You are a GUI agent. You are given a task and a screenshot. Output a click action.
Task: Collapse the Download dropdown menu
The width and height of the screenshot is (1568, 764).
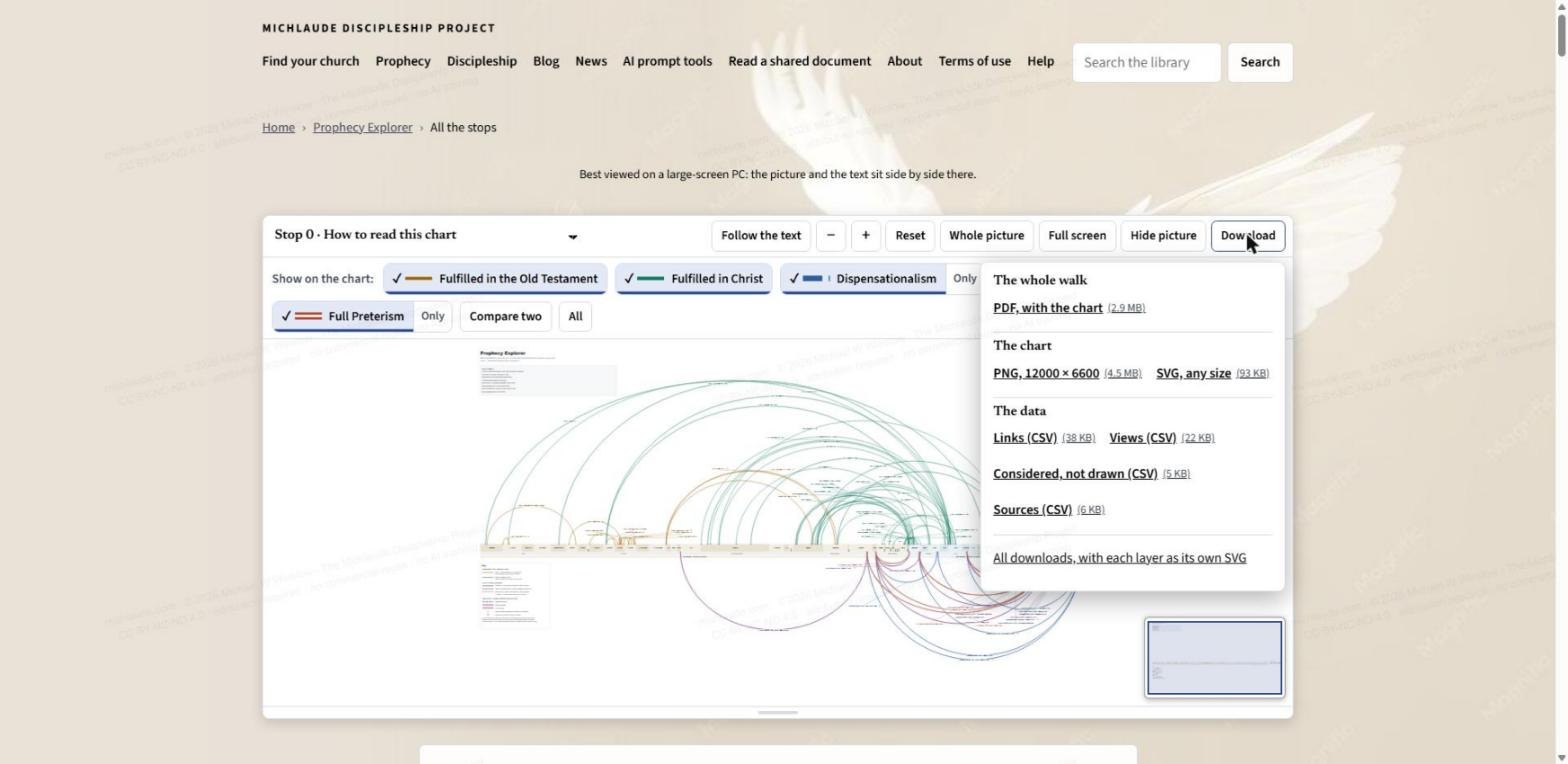click(x=1248, y=236)
